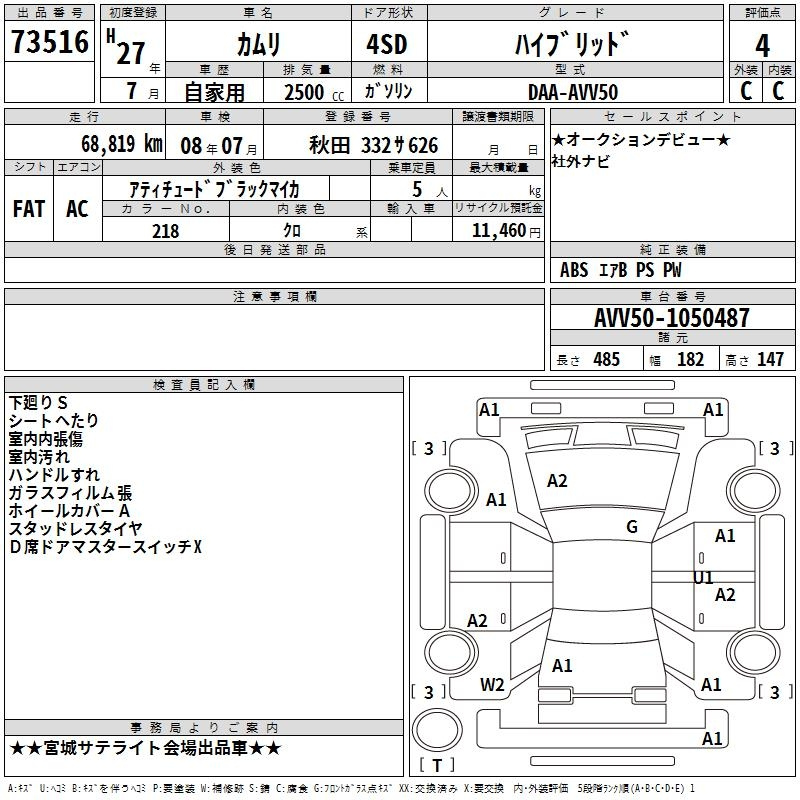Click the G mark on the windshield
Viewport: 800px width, 800px height.
tap(632, 527)
